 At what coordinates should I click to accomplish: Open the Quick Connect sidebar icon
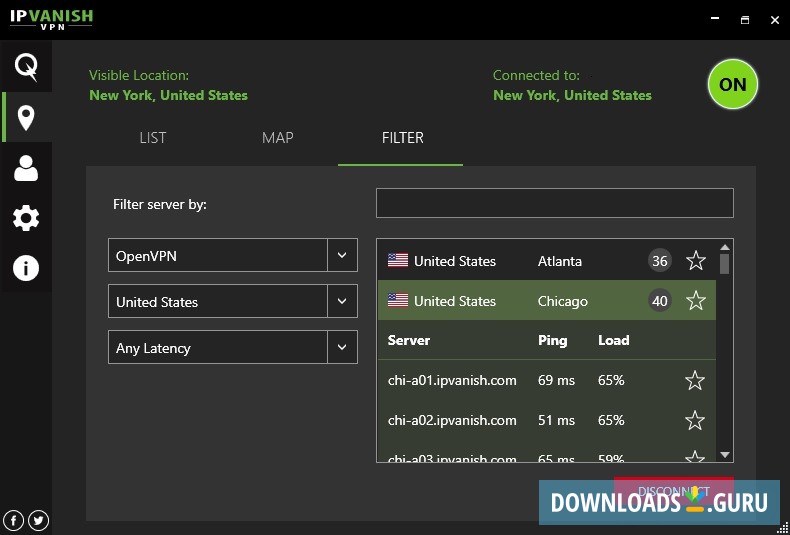coord(26,67)
